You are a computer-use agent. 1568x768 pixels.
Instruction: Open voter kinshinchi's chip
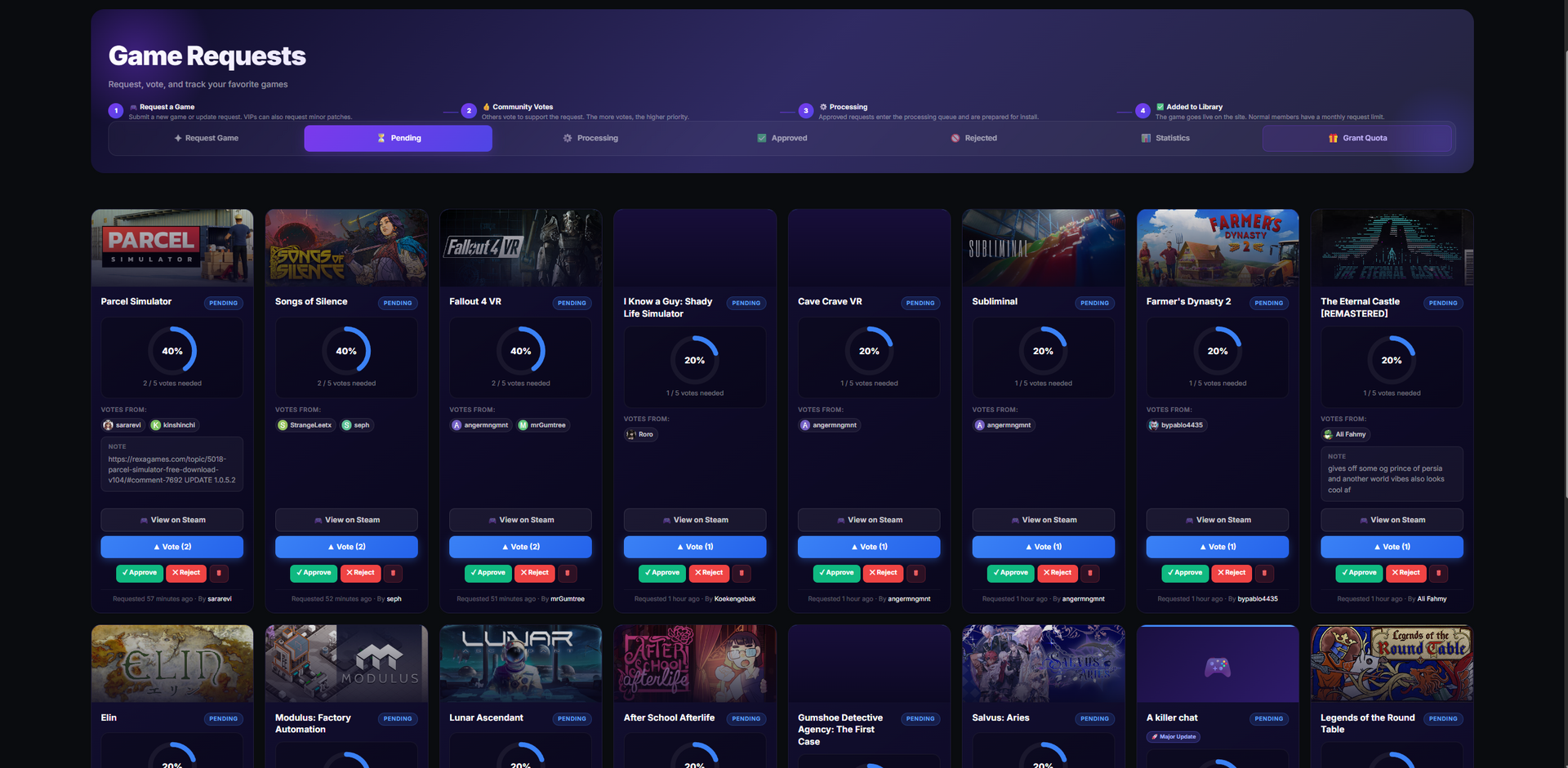click(173, 425)
